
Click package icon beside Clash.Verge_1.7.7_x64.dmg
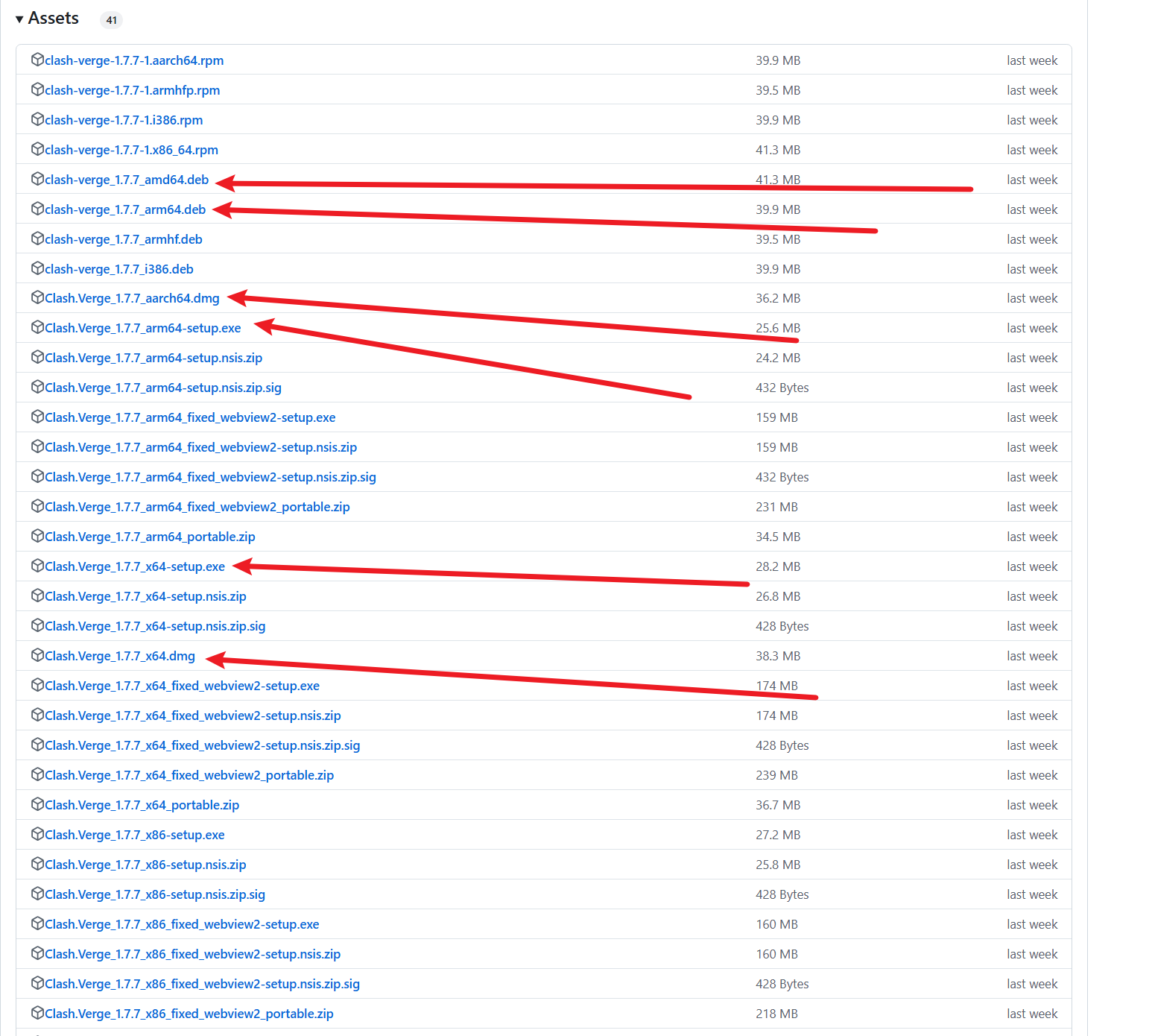point(37,655)
